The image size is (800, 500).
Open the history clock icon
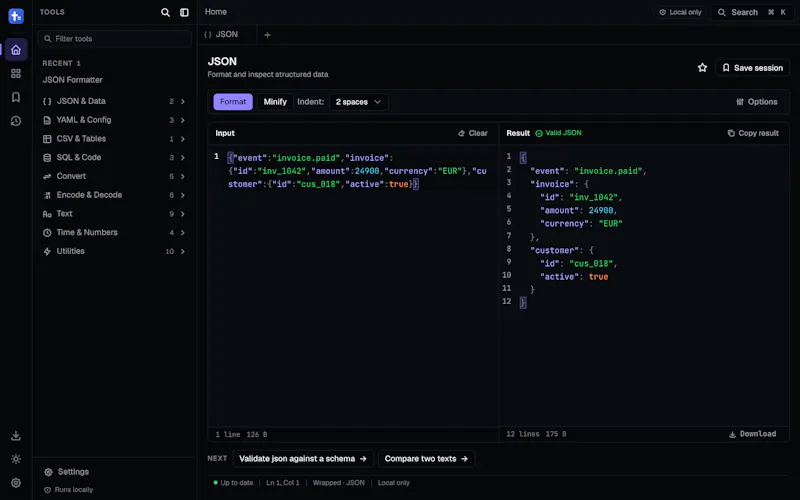(x=16, y=121)
